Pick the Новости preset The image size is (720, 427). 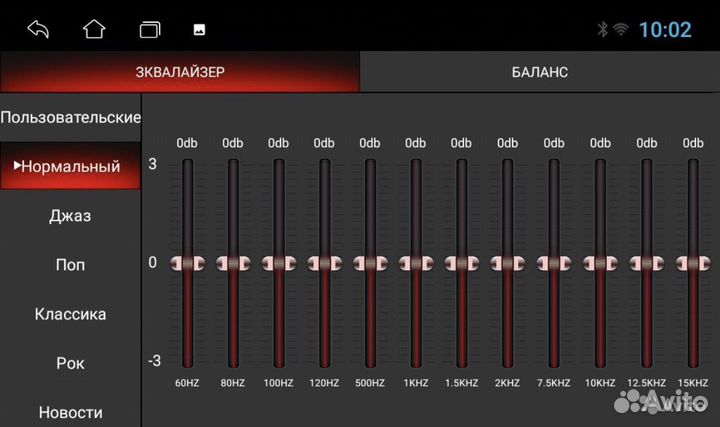coord(71,411)
